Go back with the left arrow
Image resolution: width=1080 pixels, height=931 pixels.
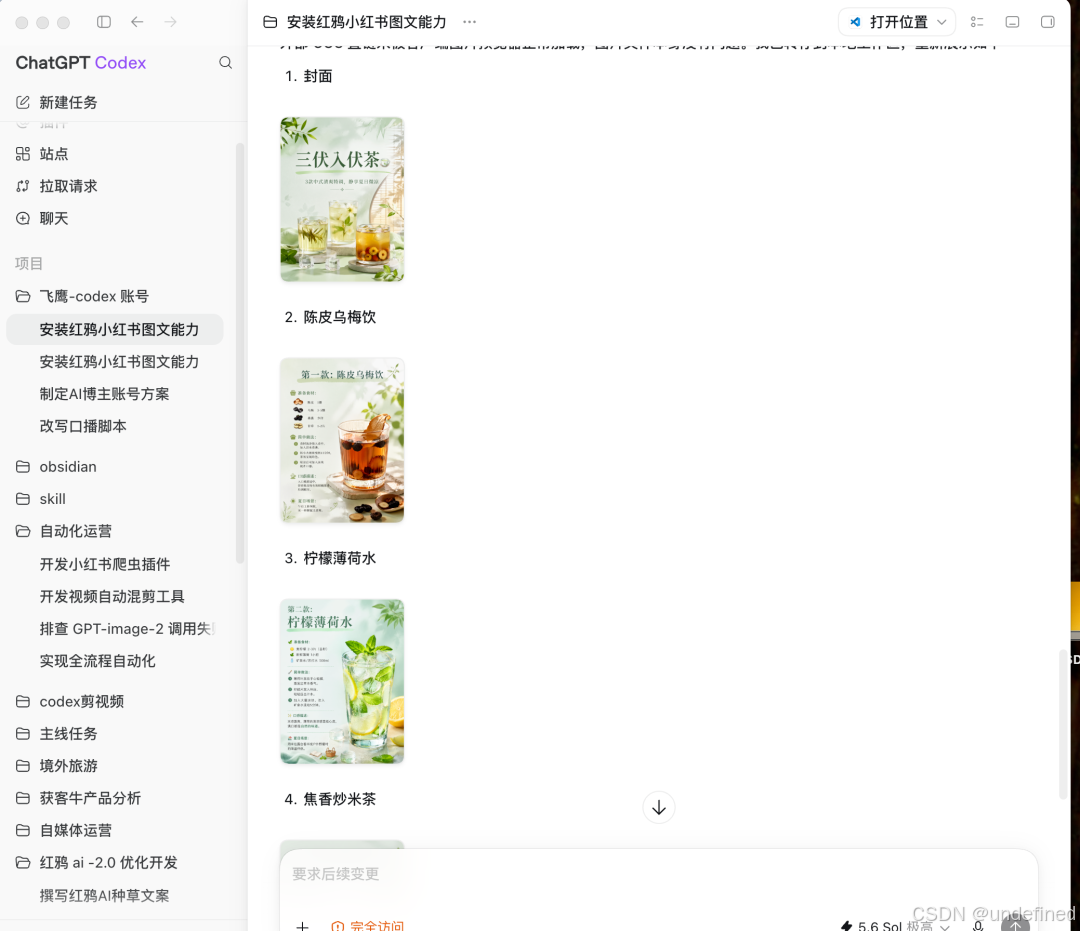137,22
